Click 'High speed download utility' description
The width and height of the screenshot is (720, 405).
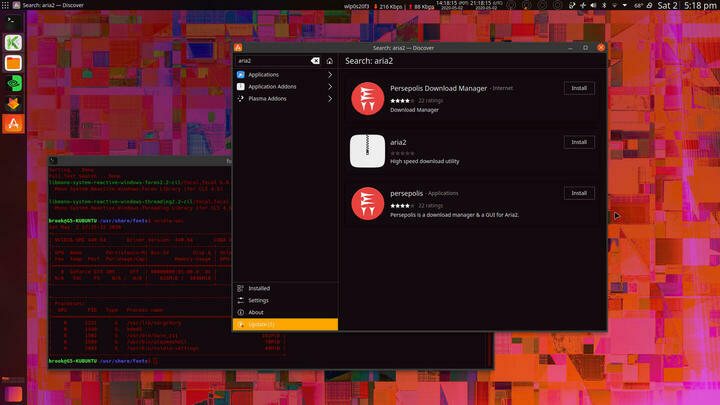point(424,161)
